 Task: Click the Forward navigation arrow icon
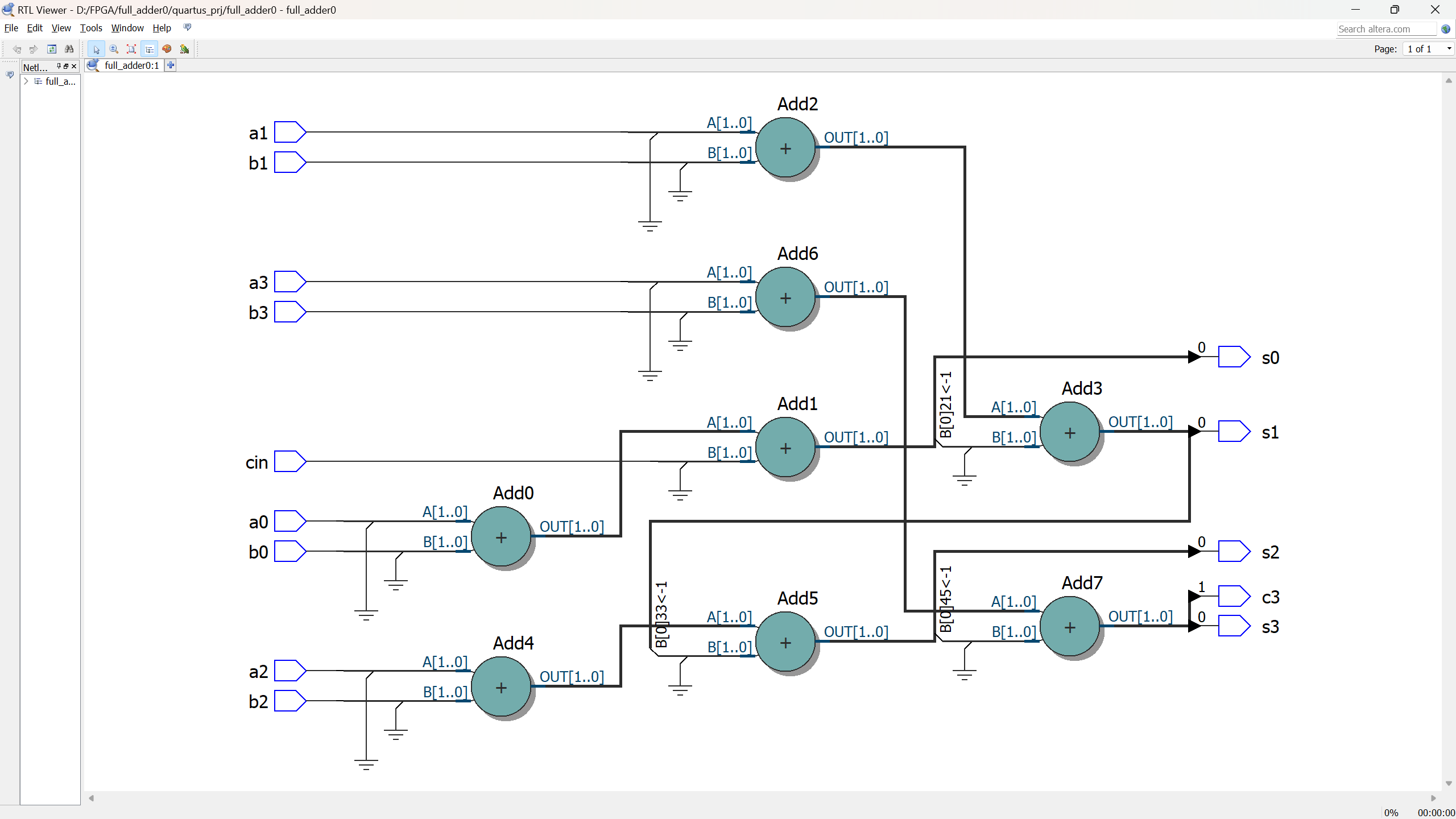(34, 49)
